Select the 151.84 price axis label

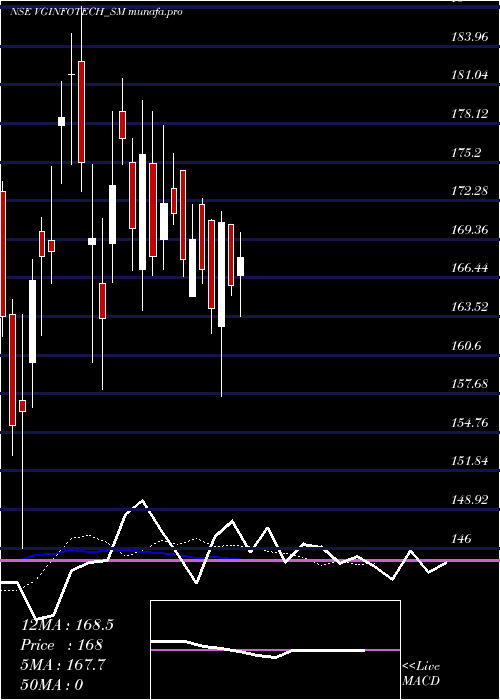tap(470, 461)
